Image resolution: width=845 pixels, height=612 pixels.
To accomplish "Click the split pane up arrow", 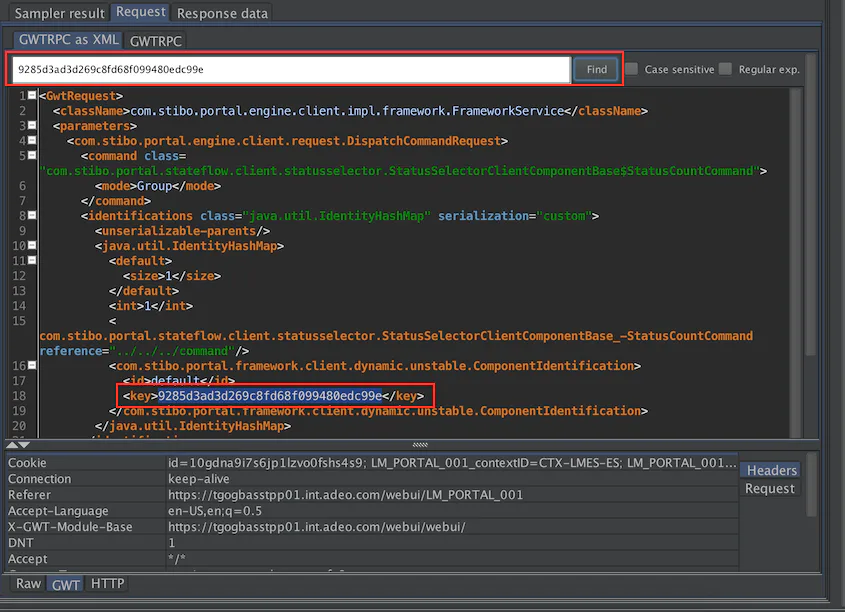I will click(x=12, y=445).
